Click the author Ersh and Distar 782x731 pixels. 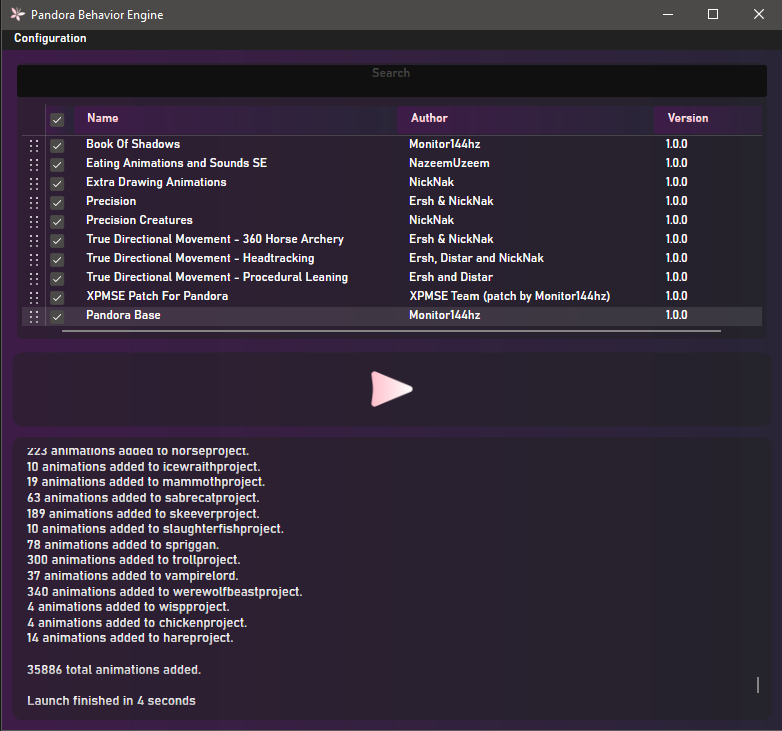[x=451, y=277]
